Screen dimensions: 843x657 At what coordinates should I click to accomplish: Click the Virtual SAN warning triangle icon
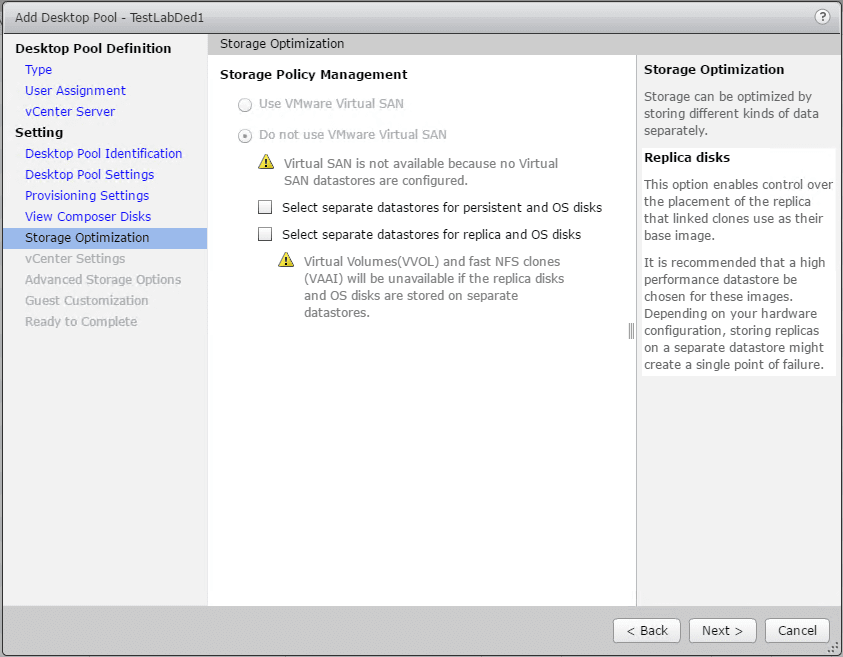click(265, 162)
